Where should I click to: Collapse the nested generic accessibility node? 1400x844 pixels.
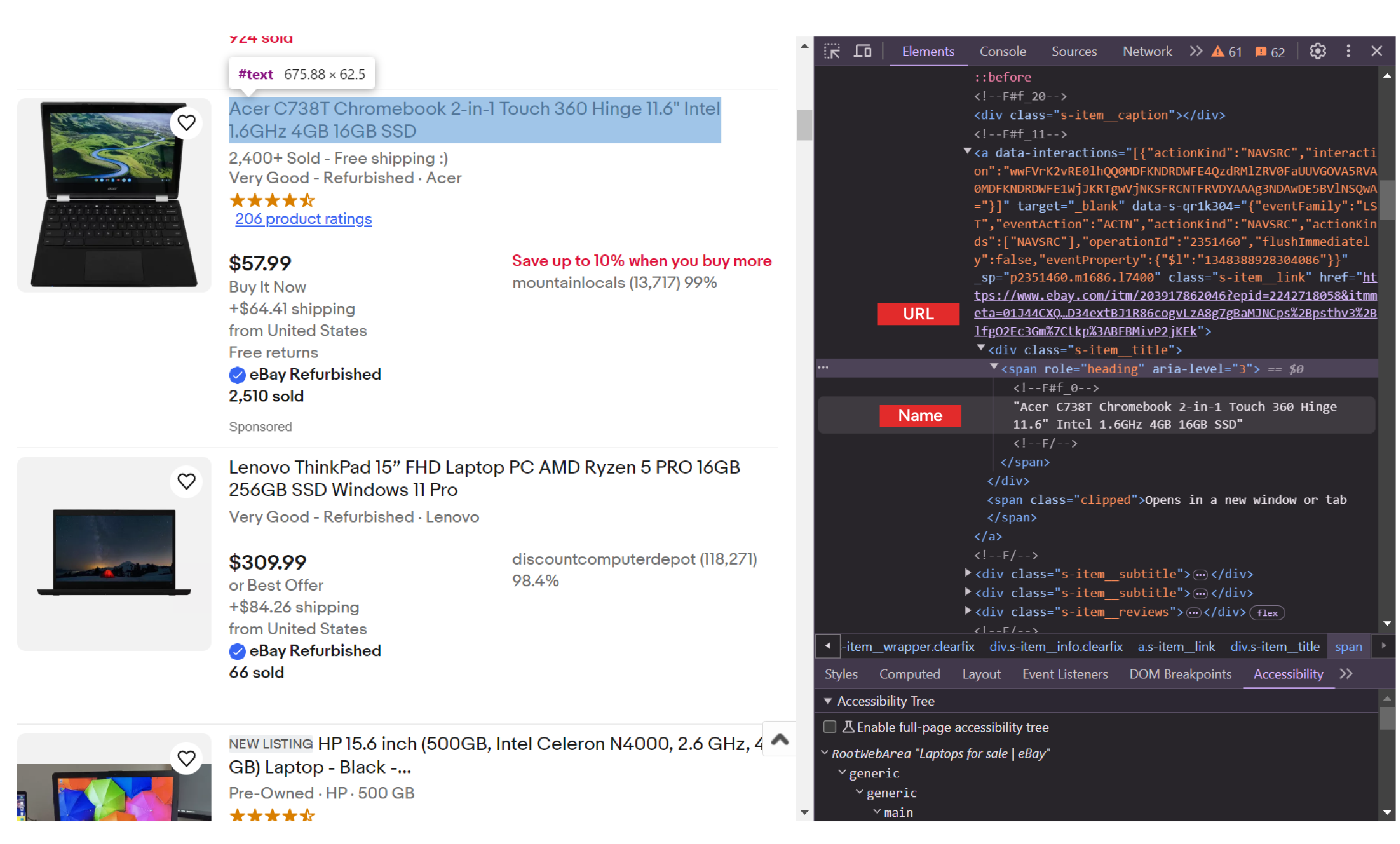859,791
